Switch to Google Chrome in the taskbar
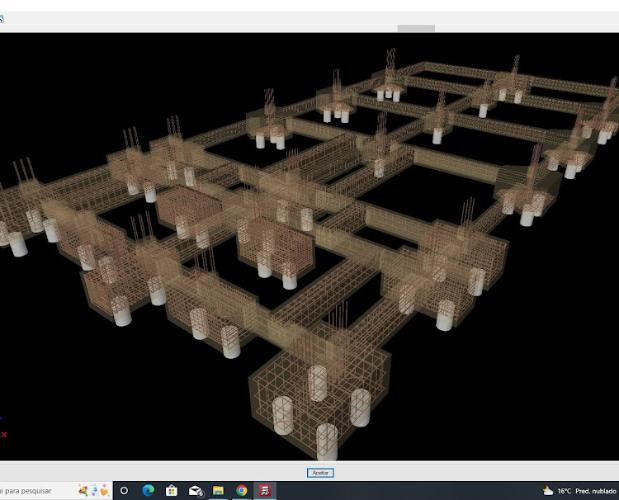This screenshot has height=500, width=619. (242, 491)
